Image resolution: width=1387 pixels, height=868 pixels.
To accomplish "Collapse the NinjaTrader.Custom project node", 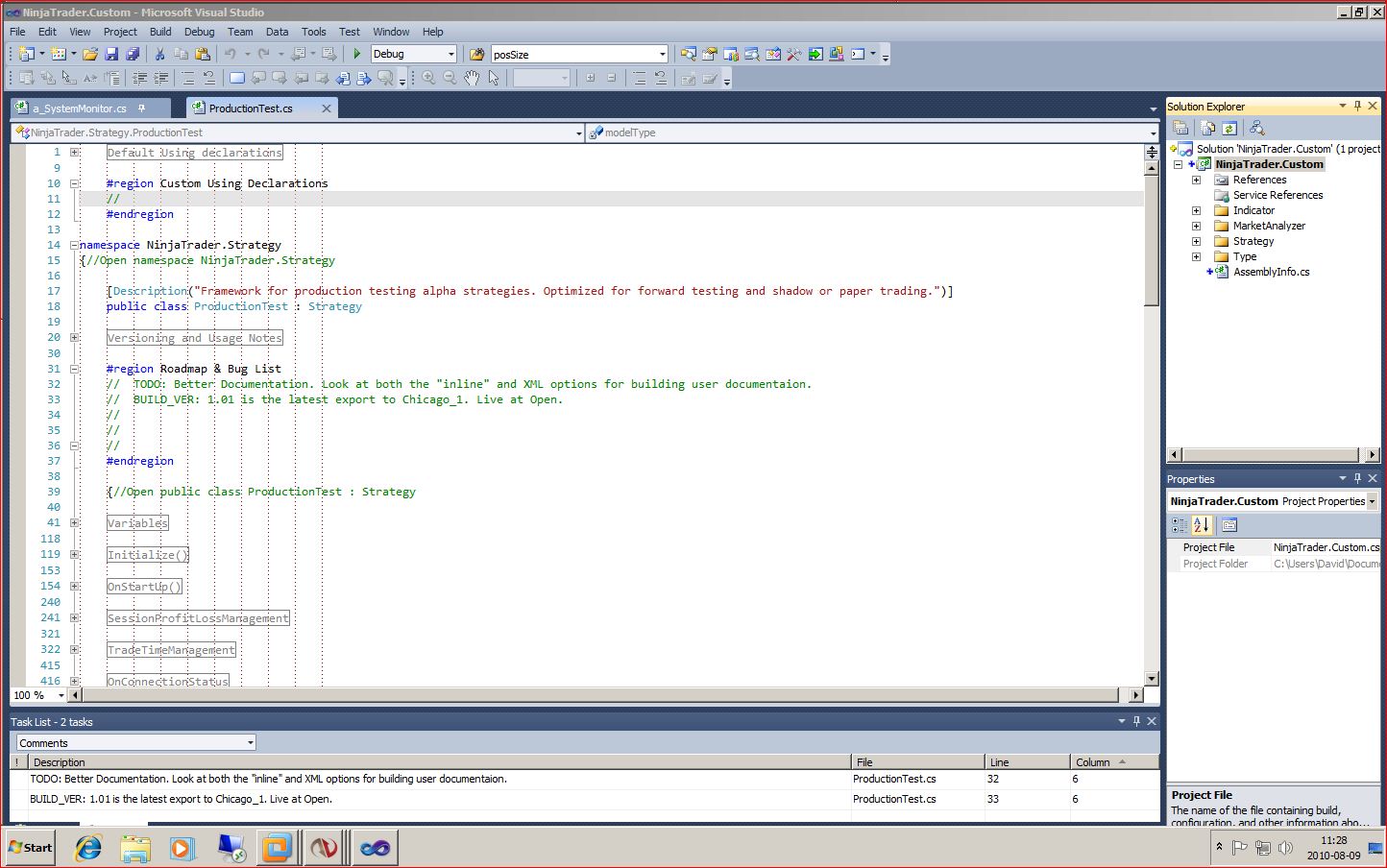I will point(1178,164).
